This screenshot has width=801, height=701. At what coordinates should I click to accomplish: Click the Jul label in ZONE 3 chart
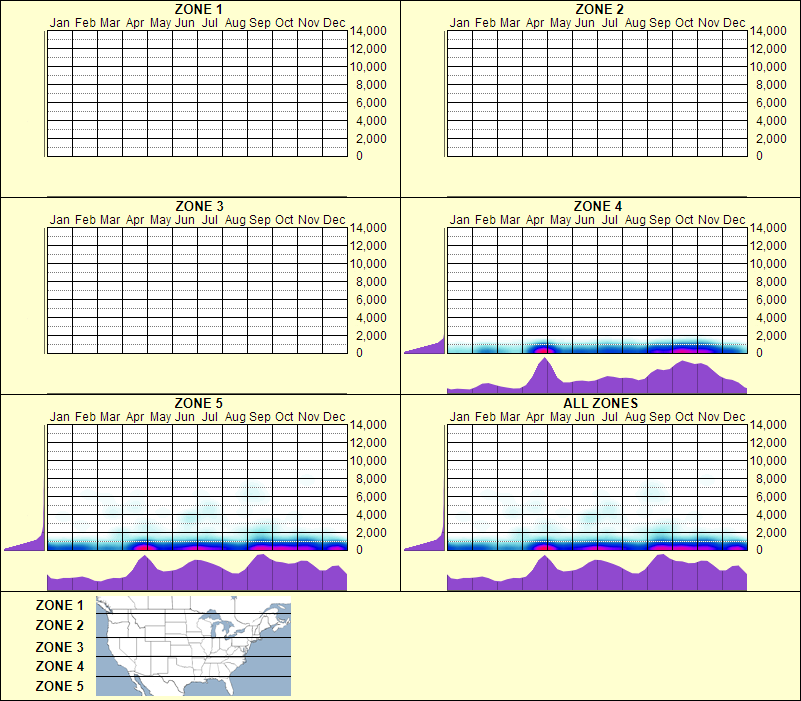pos(209,220)
